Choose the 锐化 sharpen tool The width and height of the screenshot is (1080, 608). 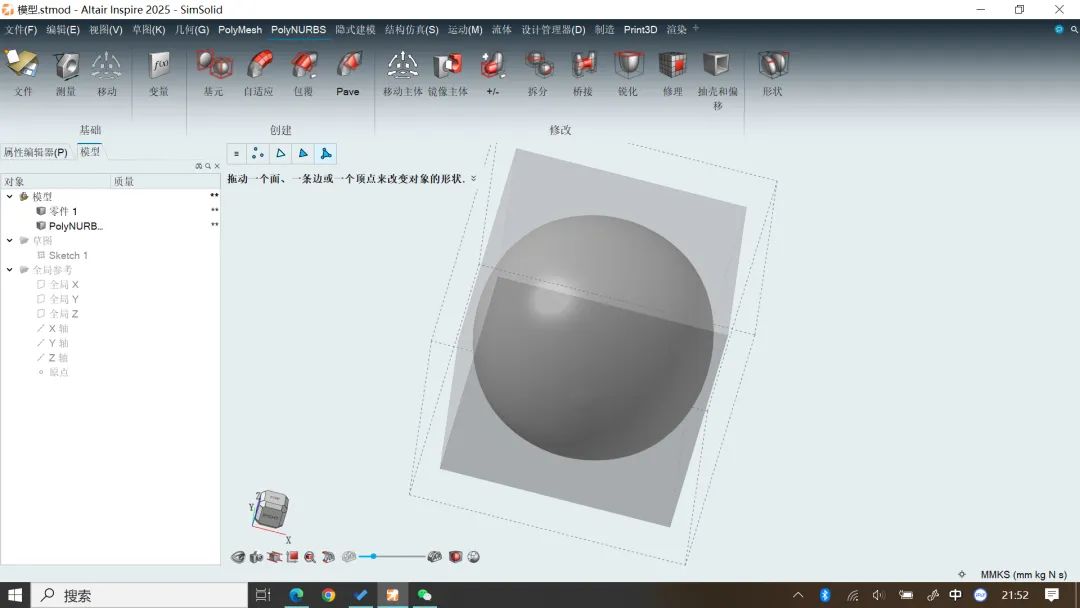[627, 68]
